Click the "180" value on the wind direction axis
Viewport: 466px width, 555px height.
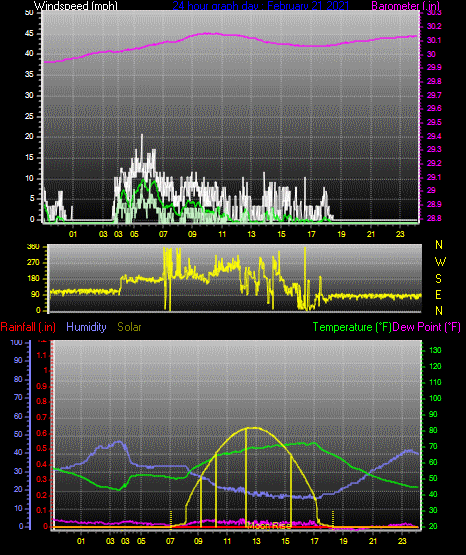click(x=33, y=279)
